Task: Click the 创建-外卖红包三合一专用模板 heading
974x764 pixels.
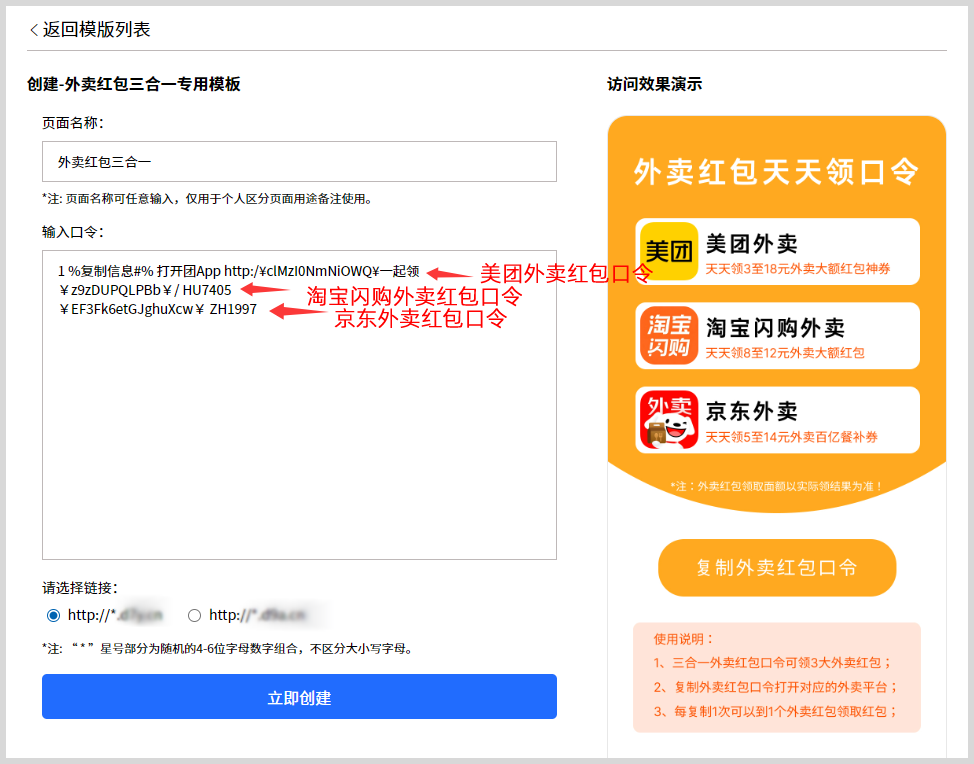Action: pyautogui.click(x=134, y=84)
